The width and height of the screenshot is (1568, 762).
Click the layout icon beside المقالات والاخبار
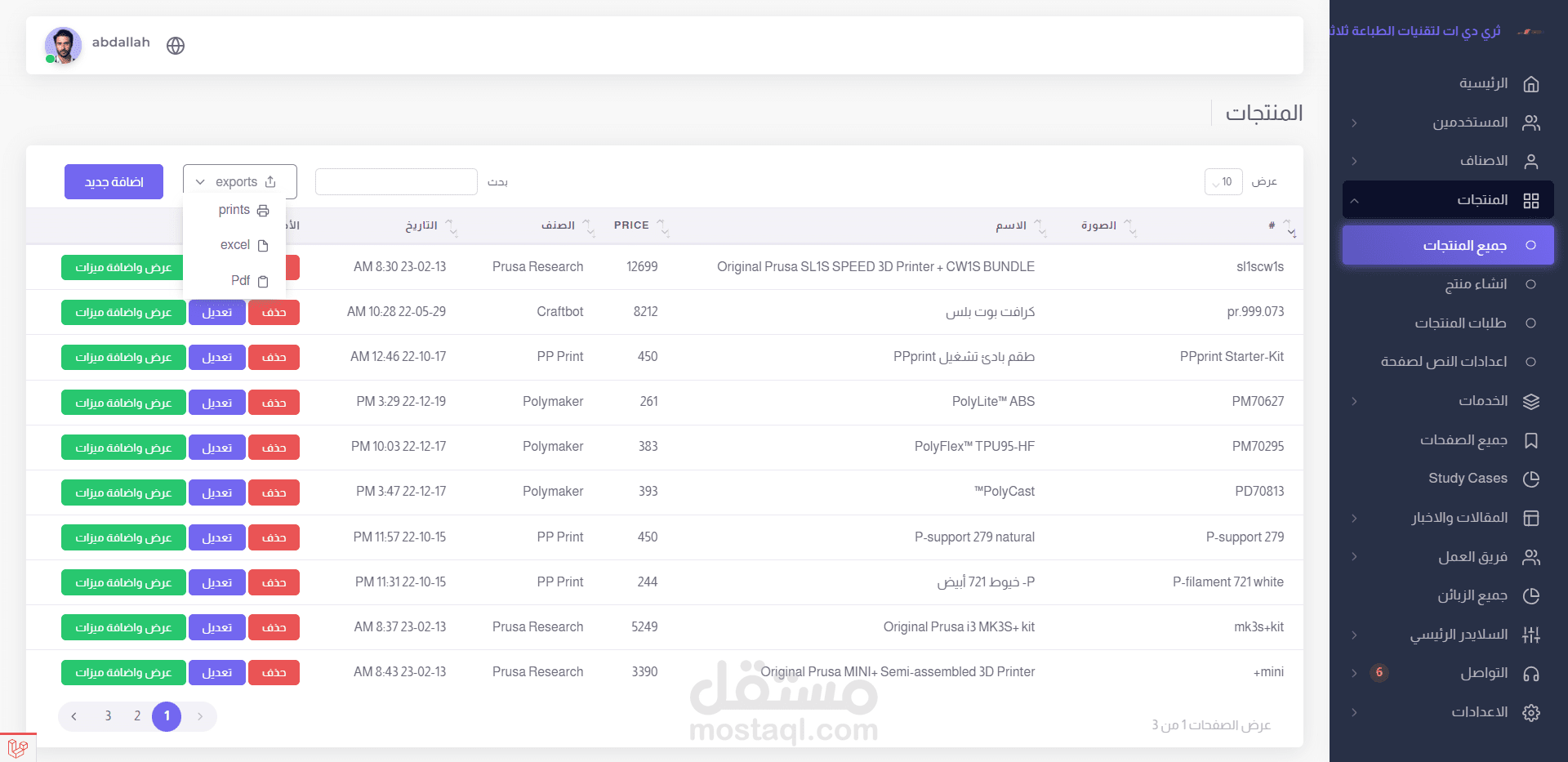1531,518
